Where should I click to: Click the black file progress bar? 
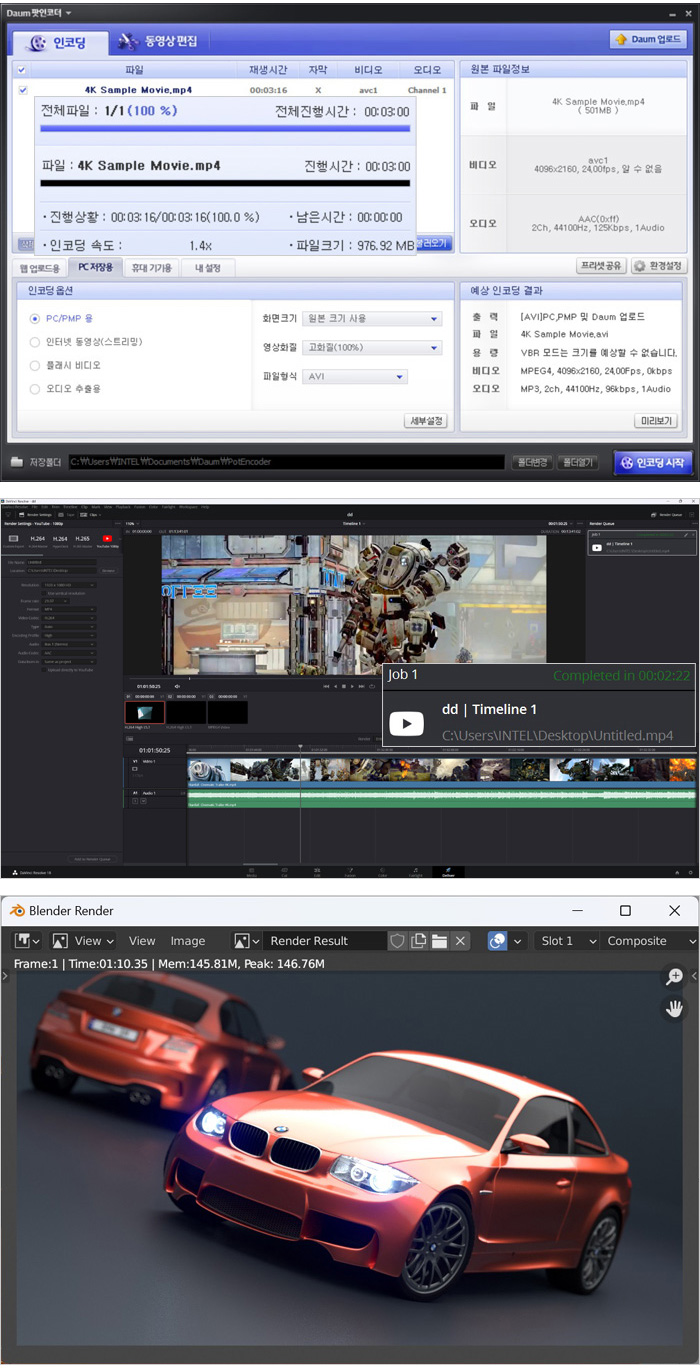pos(225,183)
